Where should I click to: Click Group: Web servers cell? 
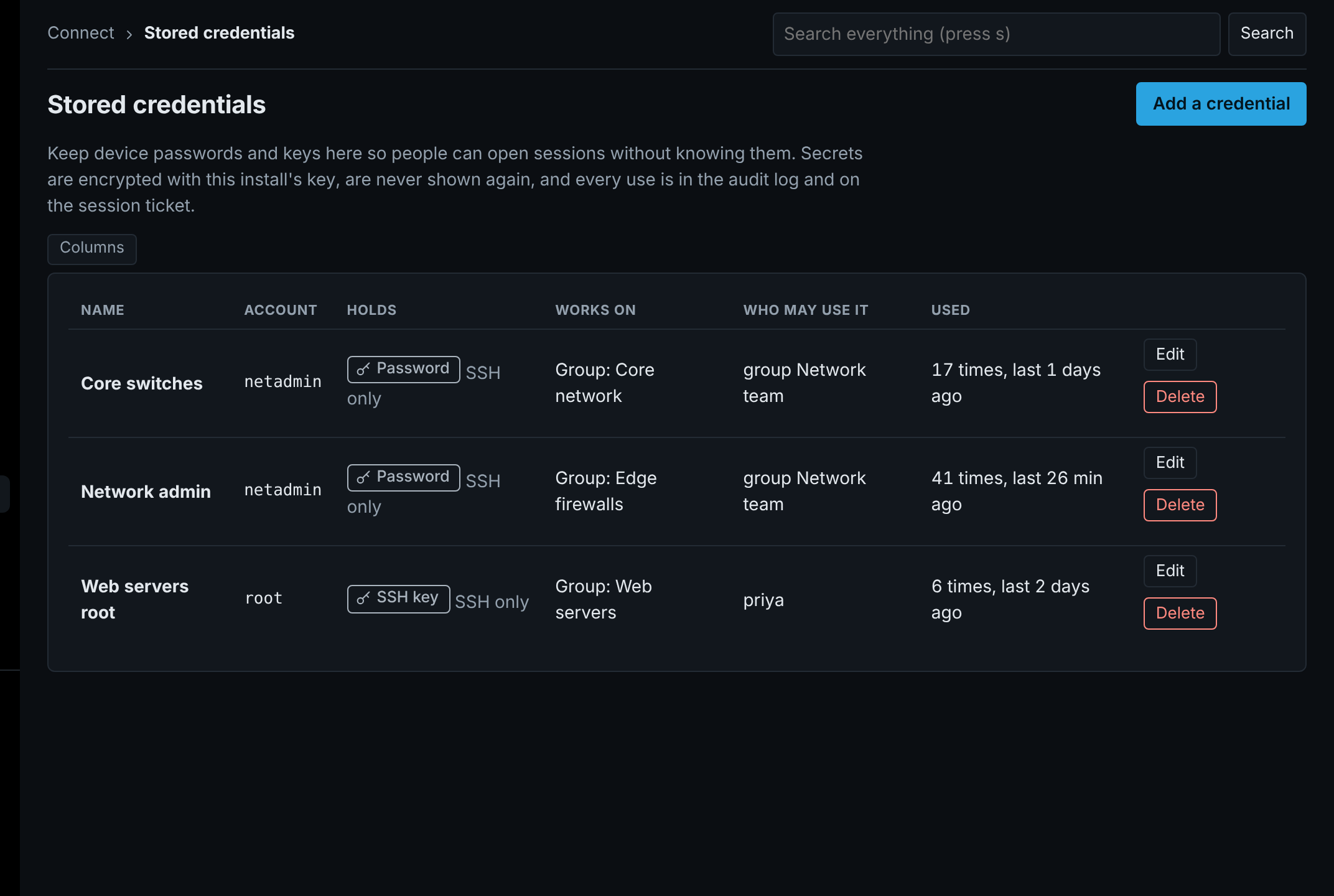coord(604,599)
